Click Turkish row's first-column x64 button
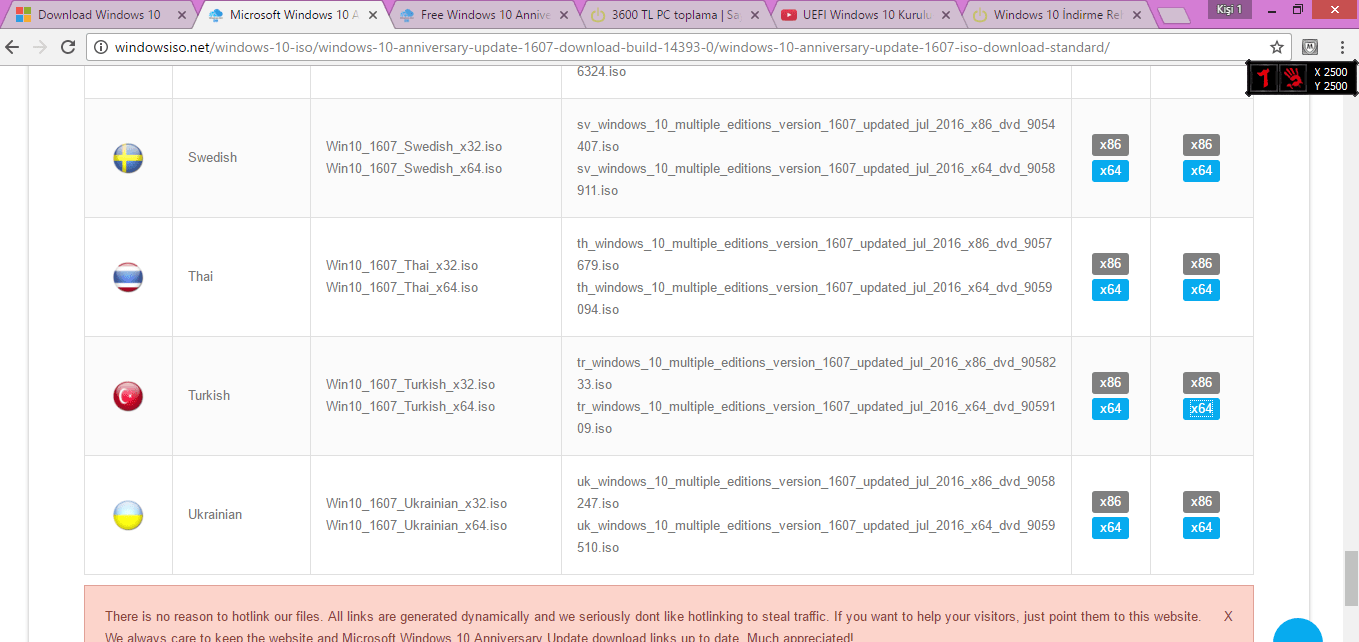This screenshot has width=1359, height=642. click(x=1110, y=409)
